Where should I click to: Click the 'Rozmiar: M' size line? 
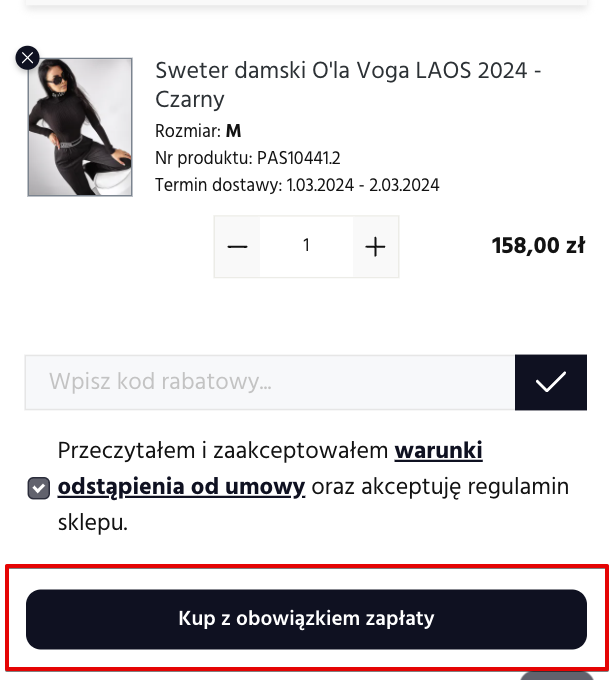pyautogui.click(x=198, y=131)
